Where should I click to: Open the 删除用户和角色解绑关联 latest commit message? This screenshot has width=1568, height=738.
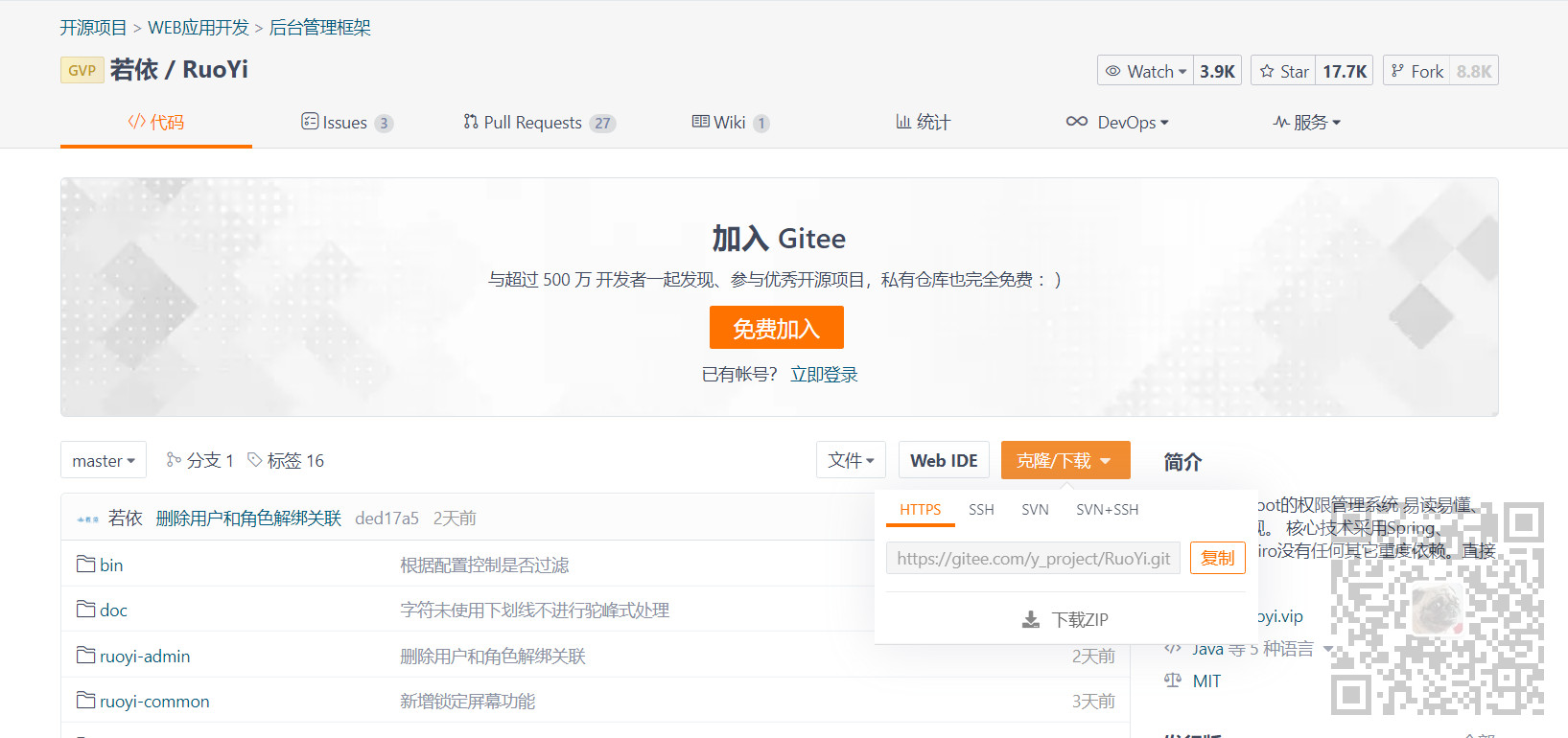[248, 519]
